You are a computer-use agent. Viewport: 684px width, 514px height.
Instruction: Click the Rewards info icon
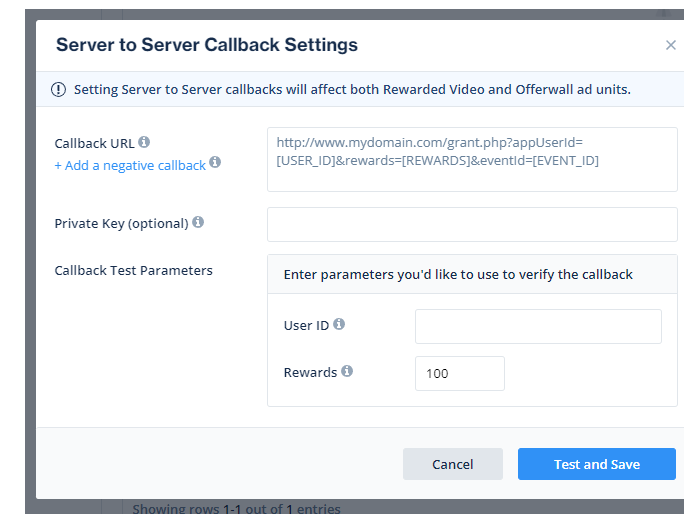coord(347,371)
